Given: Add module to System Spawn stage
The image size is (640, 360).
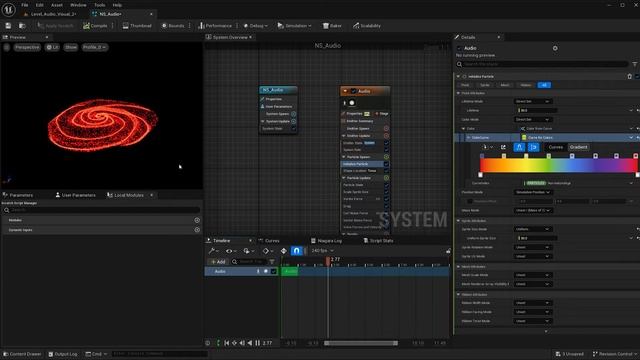Looking at the screenshot, I should 293,114.
